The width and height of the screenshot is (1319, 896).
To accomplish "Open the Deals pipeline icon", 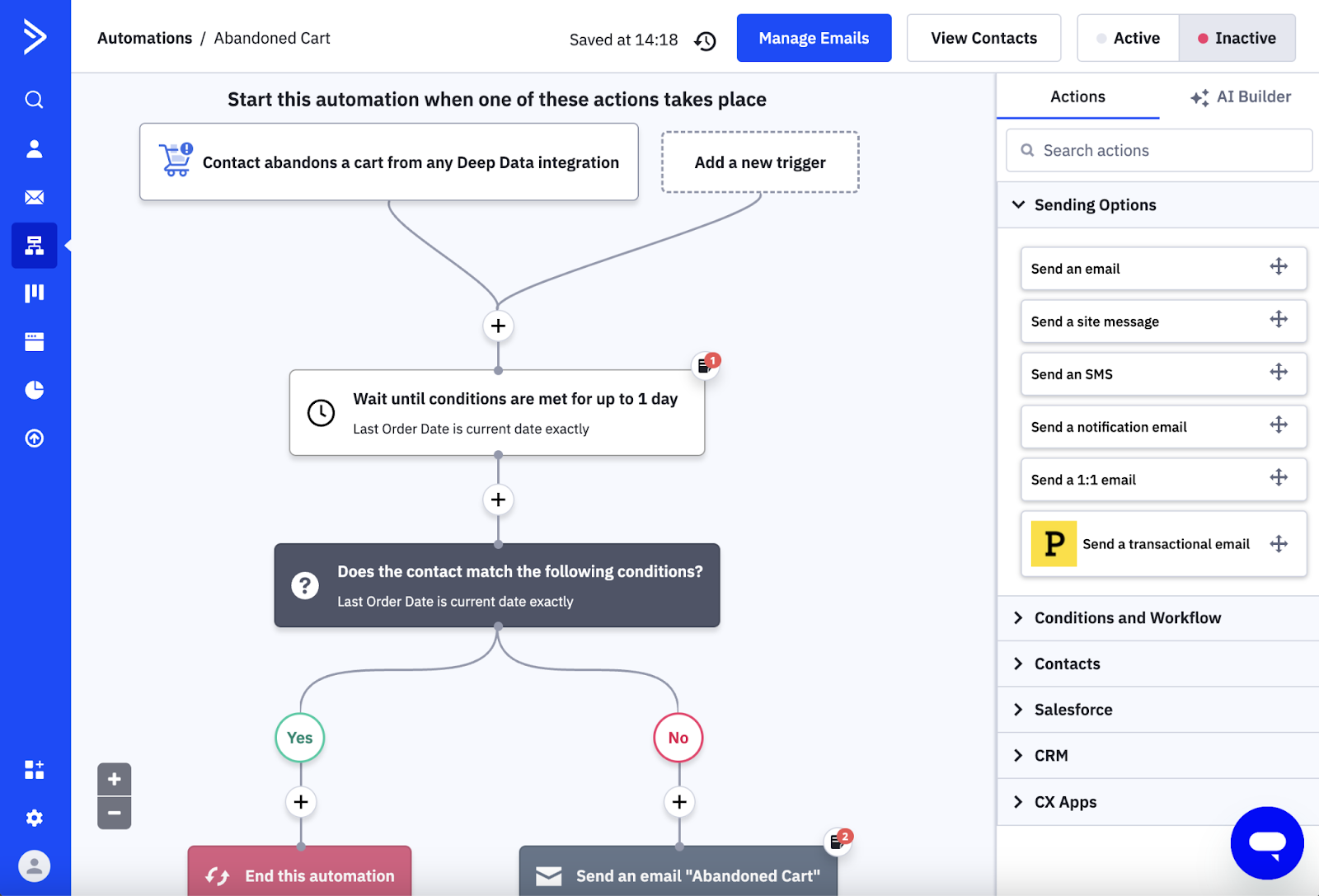I will tap(34, 293).
